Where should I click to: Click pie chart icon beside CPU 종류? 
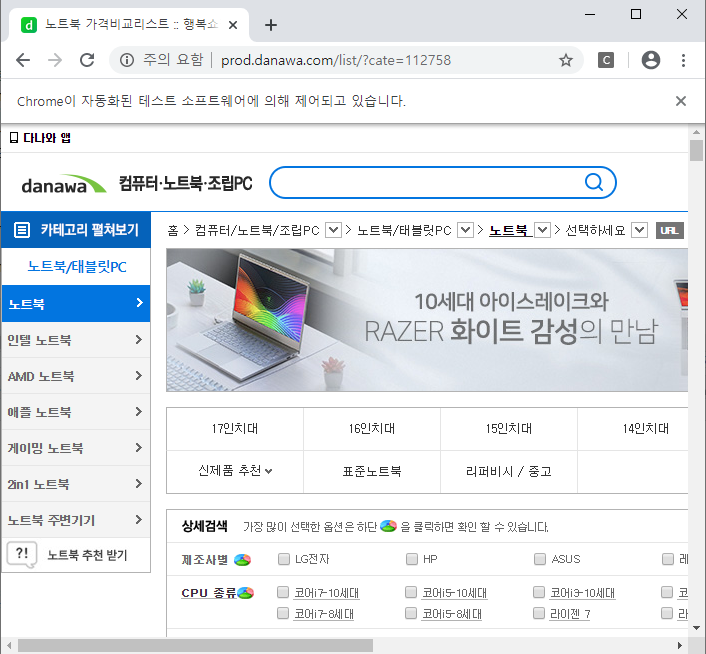[x=245, y=593]
